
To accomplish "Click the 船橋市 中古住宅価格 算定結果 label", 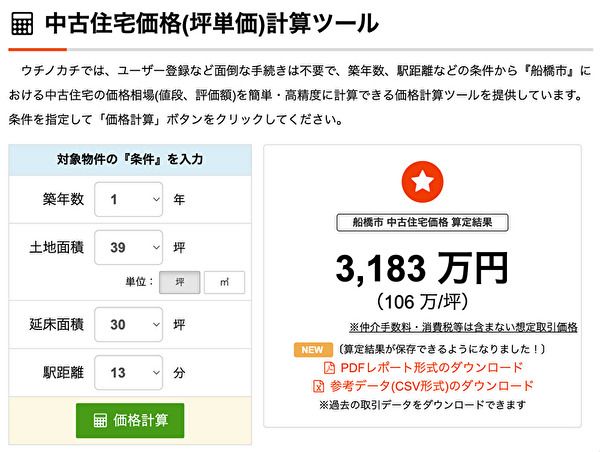I will tap(422, 222).
